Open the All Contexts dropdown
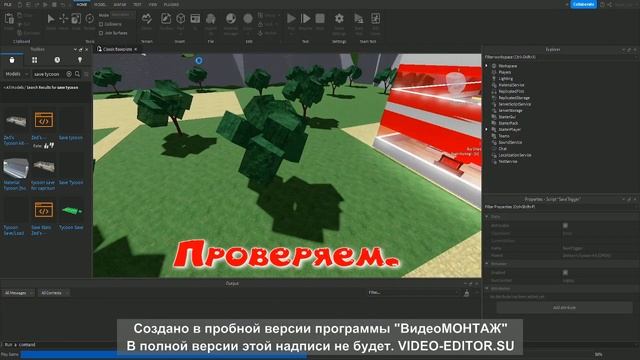640x360 pixels. click(x=54, y=293)
